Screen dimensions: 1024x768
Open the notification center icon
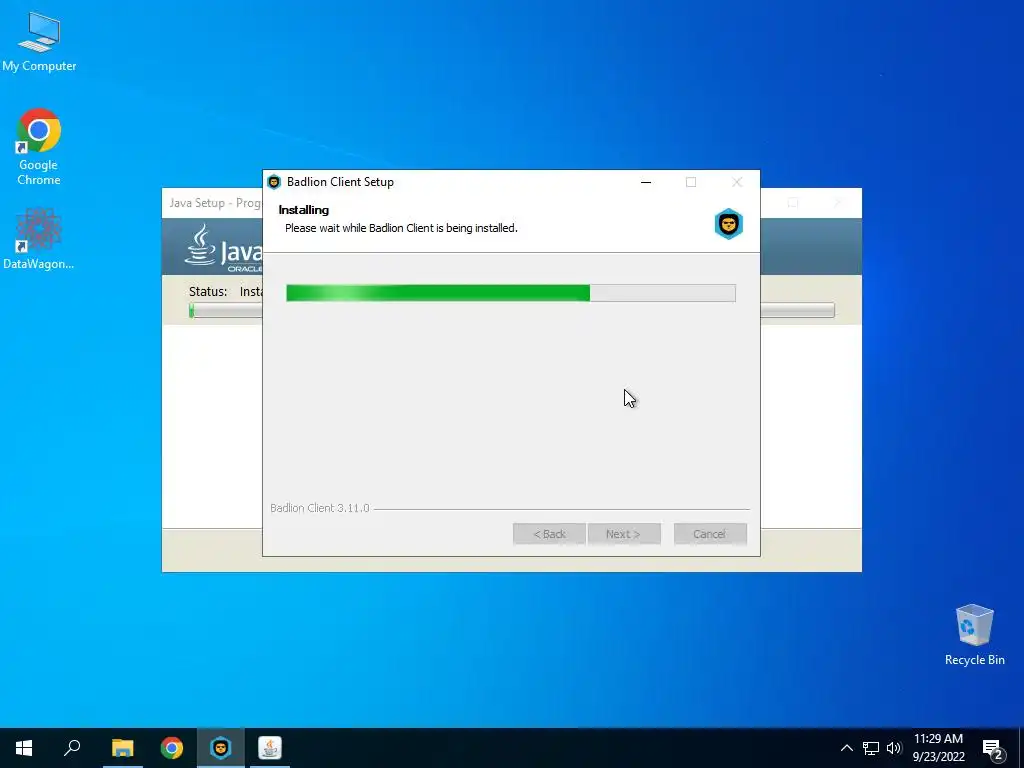(x=993, y=750)
